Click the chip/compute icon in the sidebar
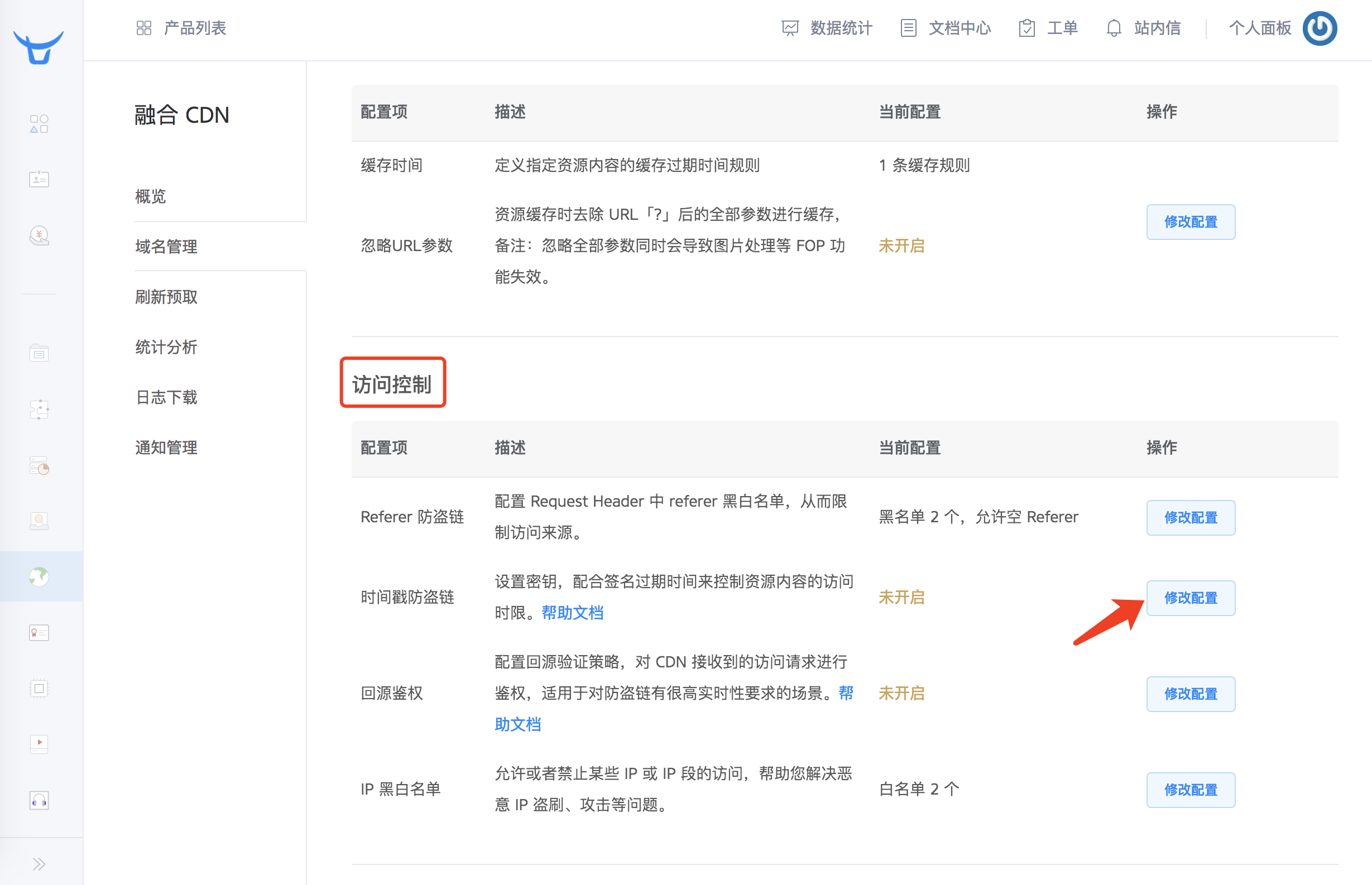The image size is (1372, 885). tap(39, 687)
